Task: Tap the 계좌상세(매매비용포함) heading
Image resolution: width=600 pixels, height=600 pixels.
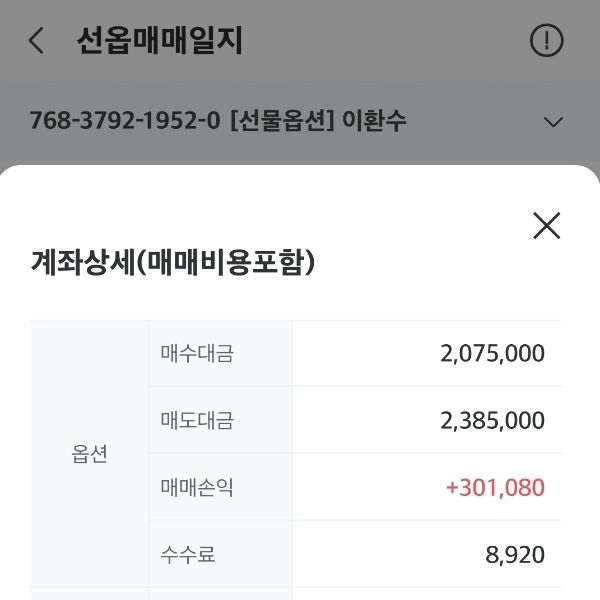Action: (173, 263)
